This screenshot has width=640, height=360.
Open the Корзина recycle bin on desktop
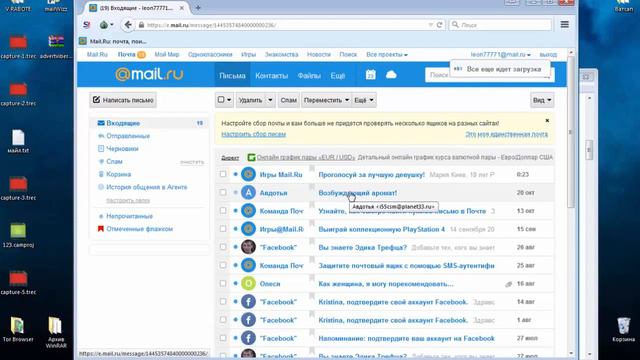tap(623, 330)
